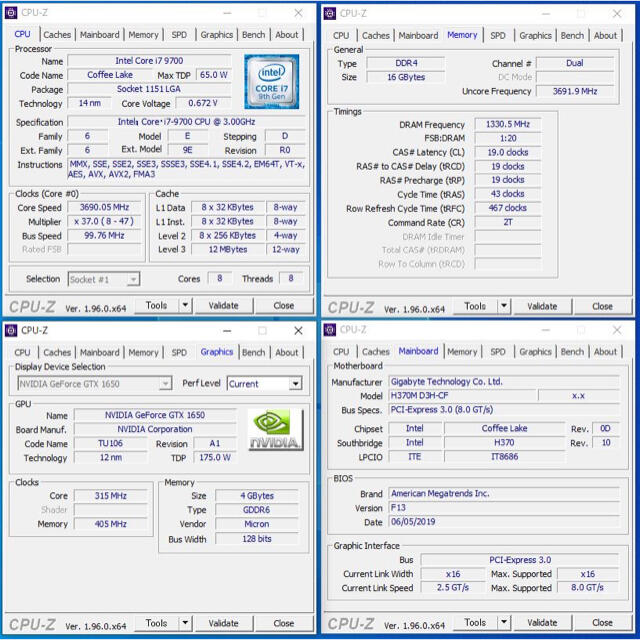Click Validate in Mainboard window
The image size is (640, 640).
542,622
